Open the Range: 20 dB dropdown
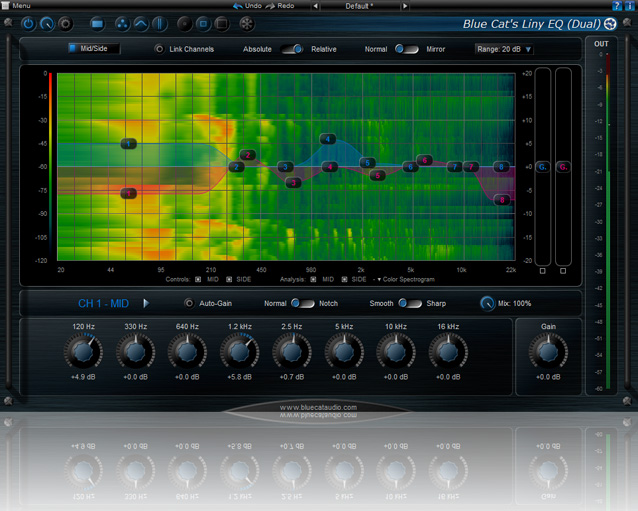This screenshot has height=511, width=638. point(504,49)
